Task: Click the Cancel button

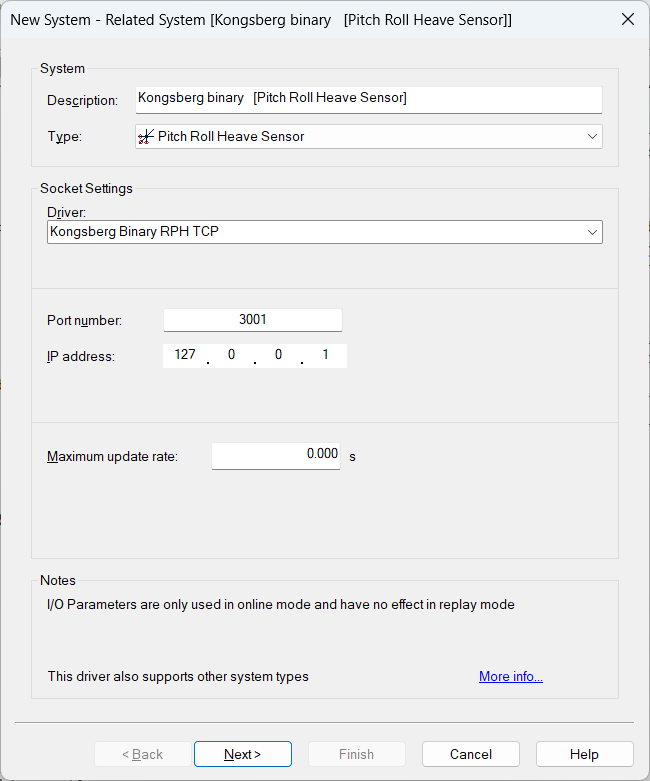Action: (x=471, y=754)
